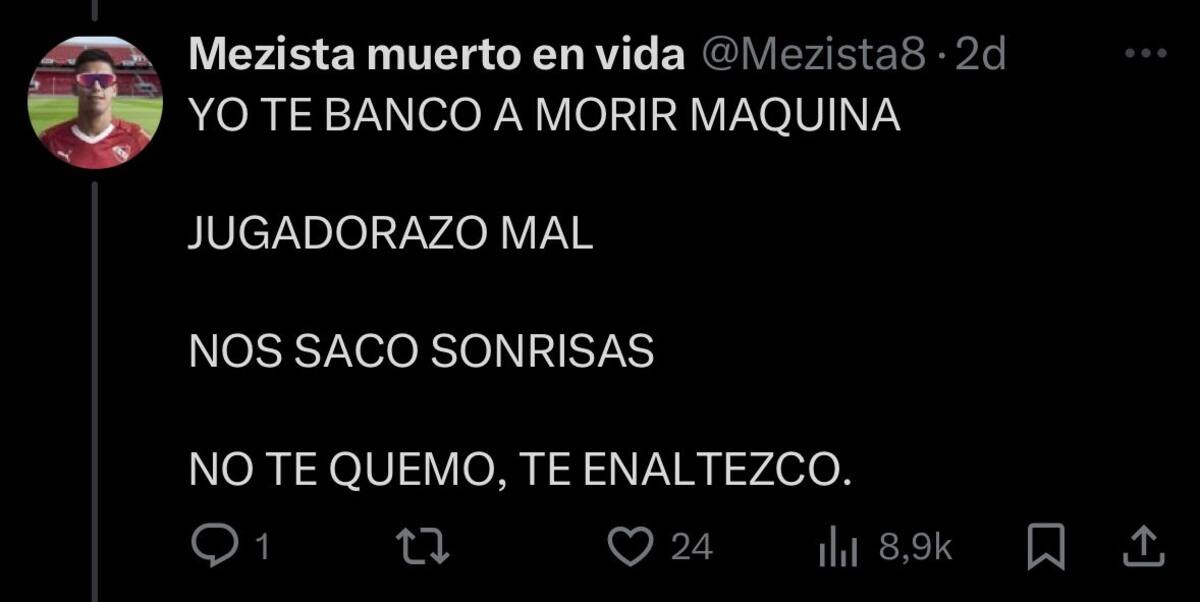
Task: Open the 2d timestamp of the tweet
Action: tap(980, 57)
